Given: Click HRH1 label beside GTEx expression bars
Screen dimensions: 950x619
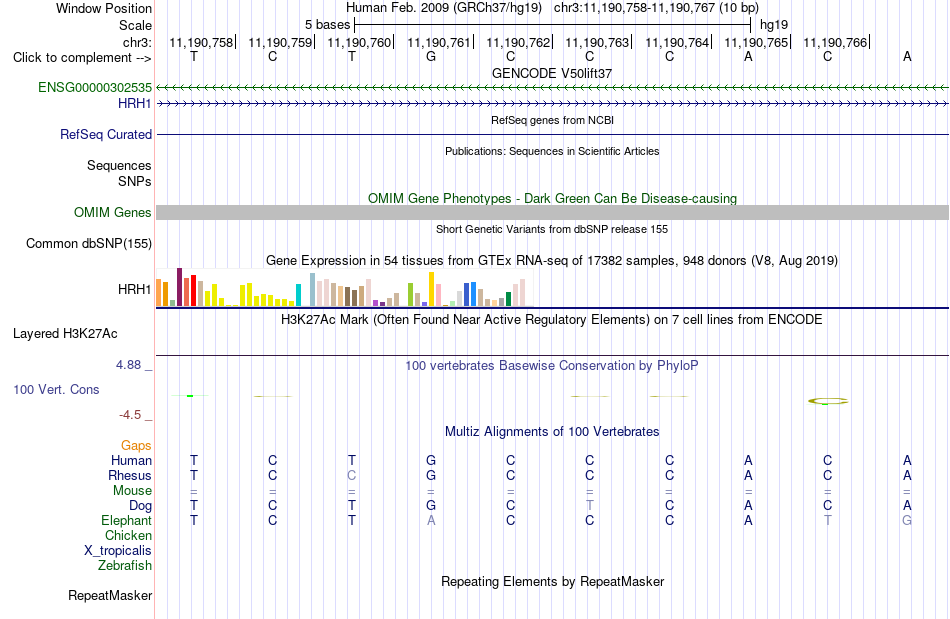Looking at the screenshot, I should click(135, 290).
